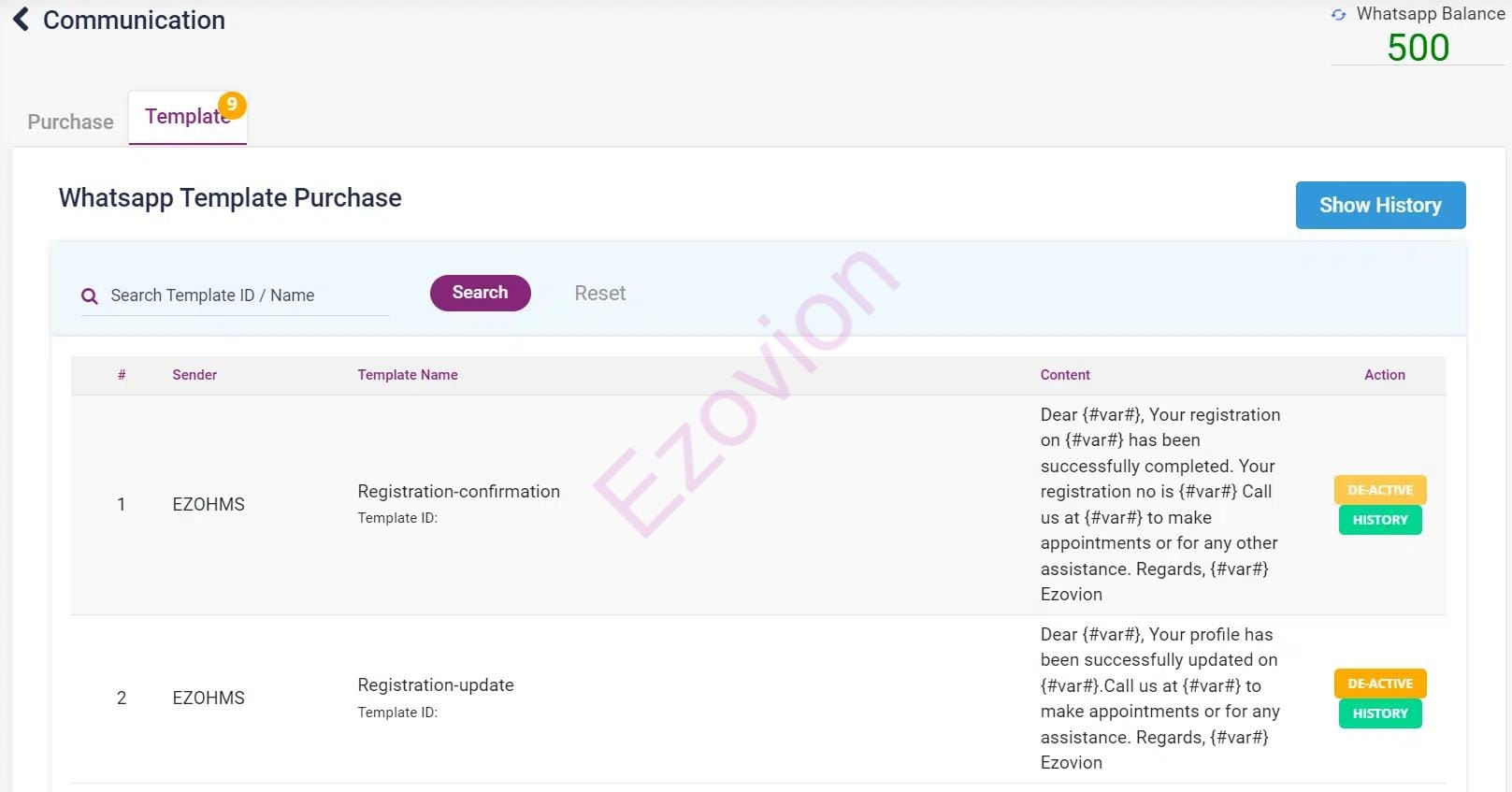The height and width of the screenshot is (792, 1512).
Task: Reset the template search
Action: point(599,294)
